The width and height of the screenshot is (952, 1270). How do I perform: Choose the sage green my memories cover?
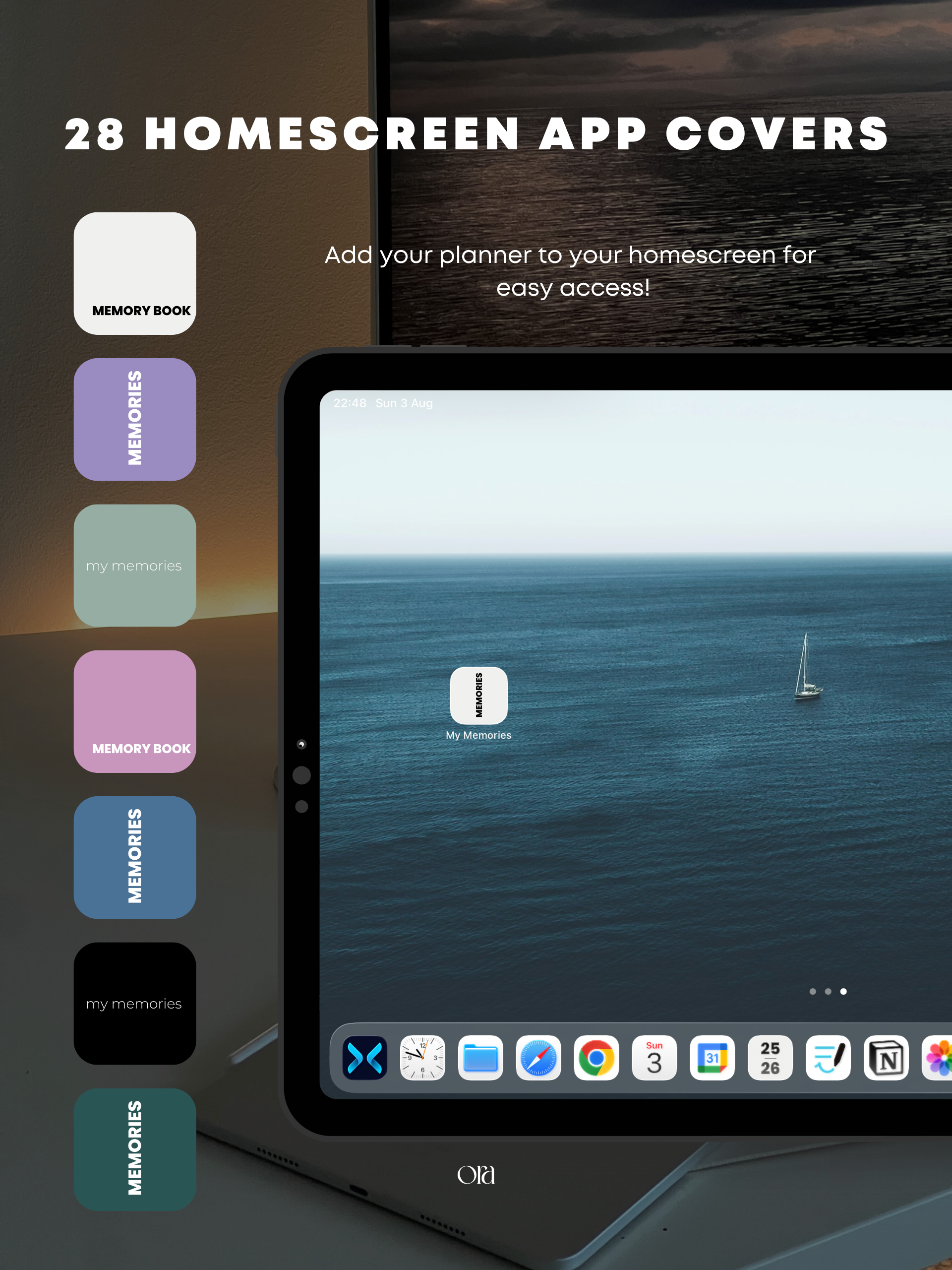point(135,565)
